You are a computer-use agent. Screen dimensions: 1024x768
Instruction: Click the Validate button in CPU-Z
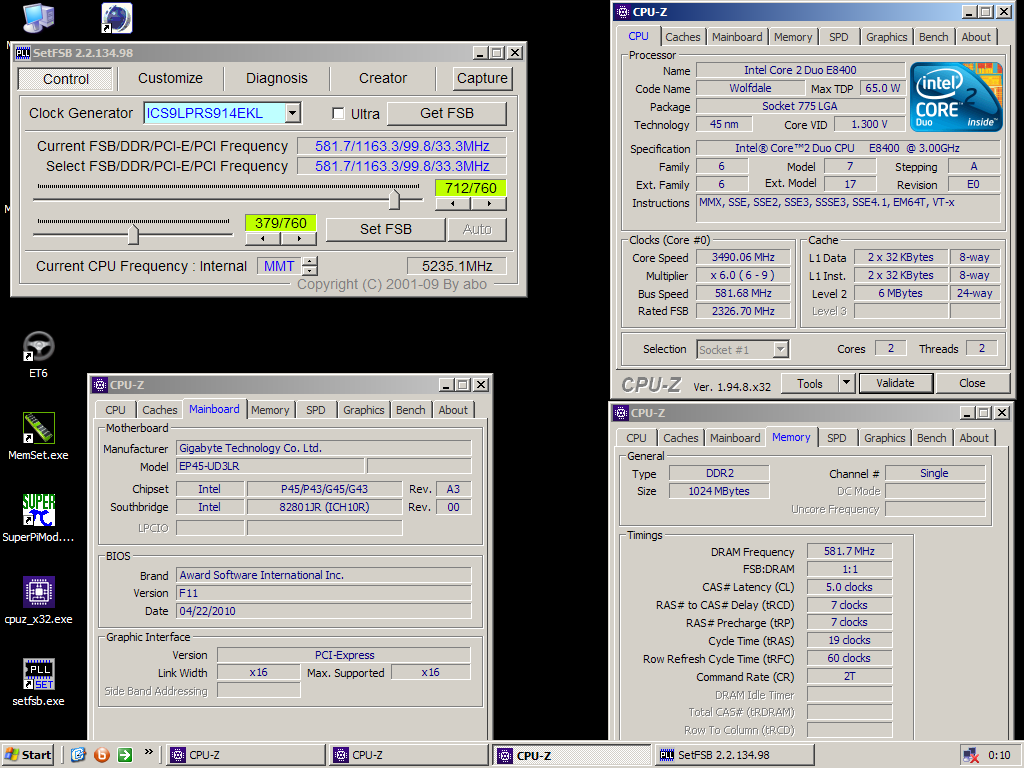pos(895,383)
